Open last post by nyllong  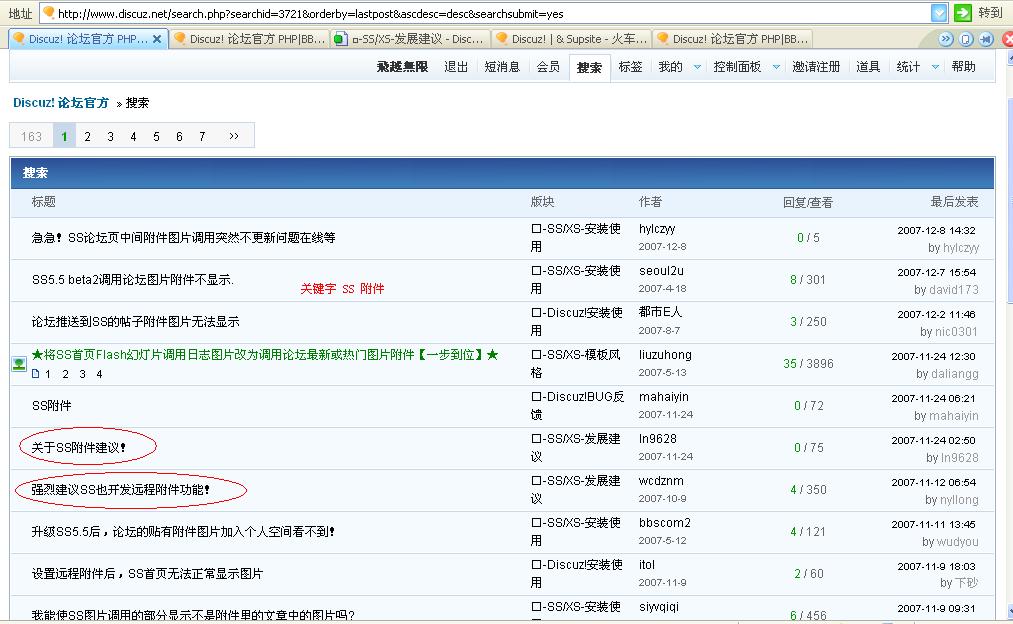[x=959, y=500]
